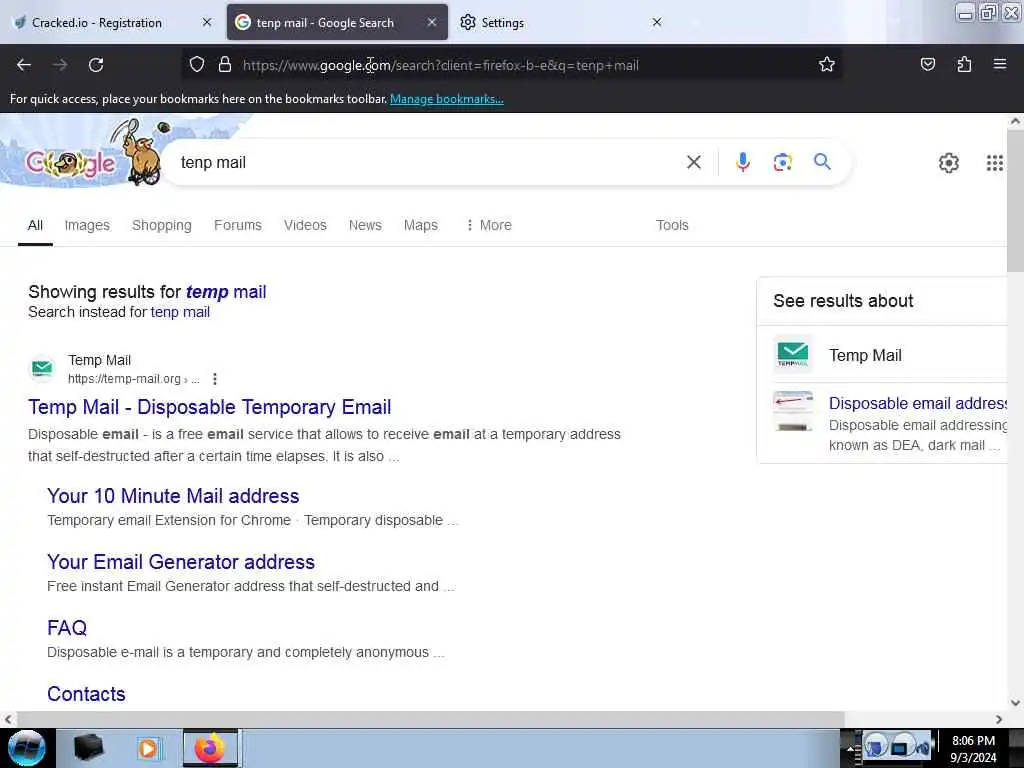This screenshot has height=768, width=1024.
Task: Open Temp Mail - Disposable Temporary Email result
Action: click(x=210, y=407)
